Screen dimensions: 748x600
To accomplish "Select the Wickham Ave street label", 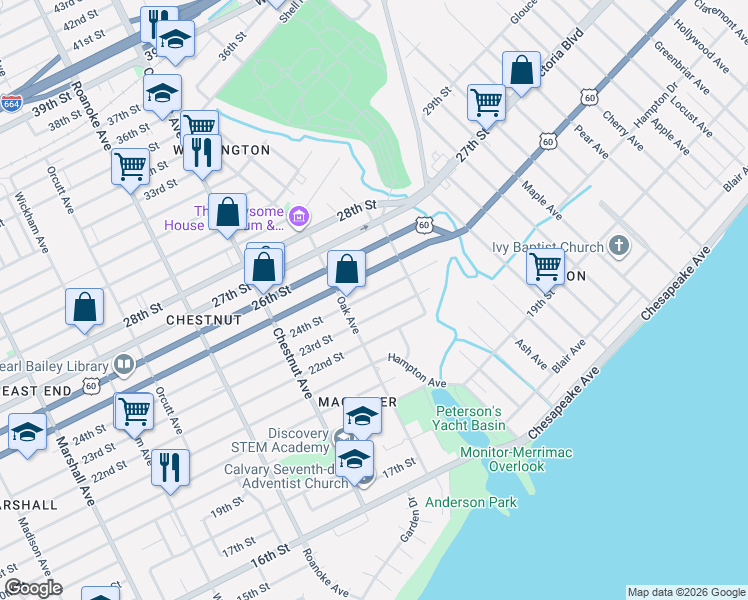I will point(31,222).
